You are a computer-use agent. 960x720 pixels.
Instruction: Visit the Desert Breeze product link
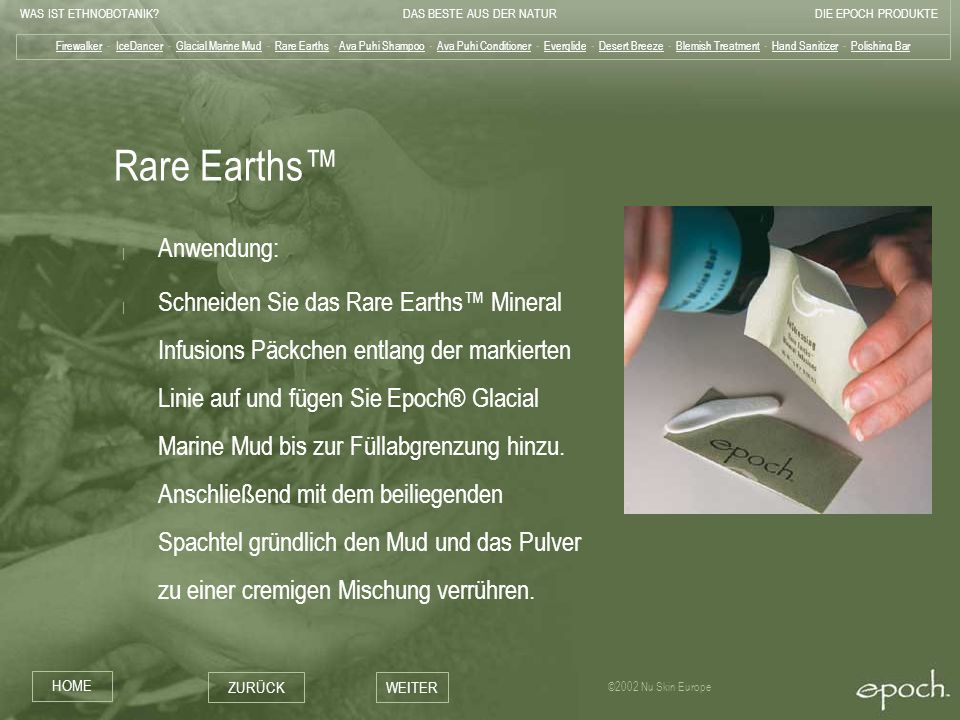631,46
